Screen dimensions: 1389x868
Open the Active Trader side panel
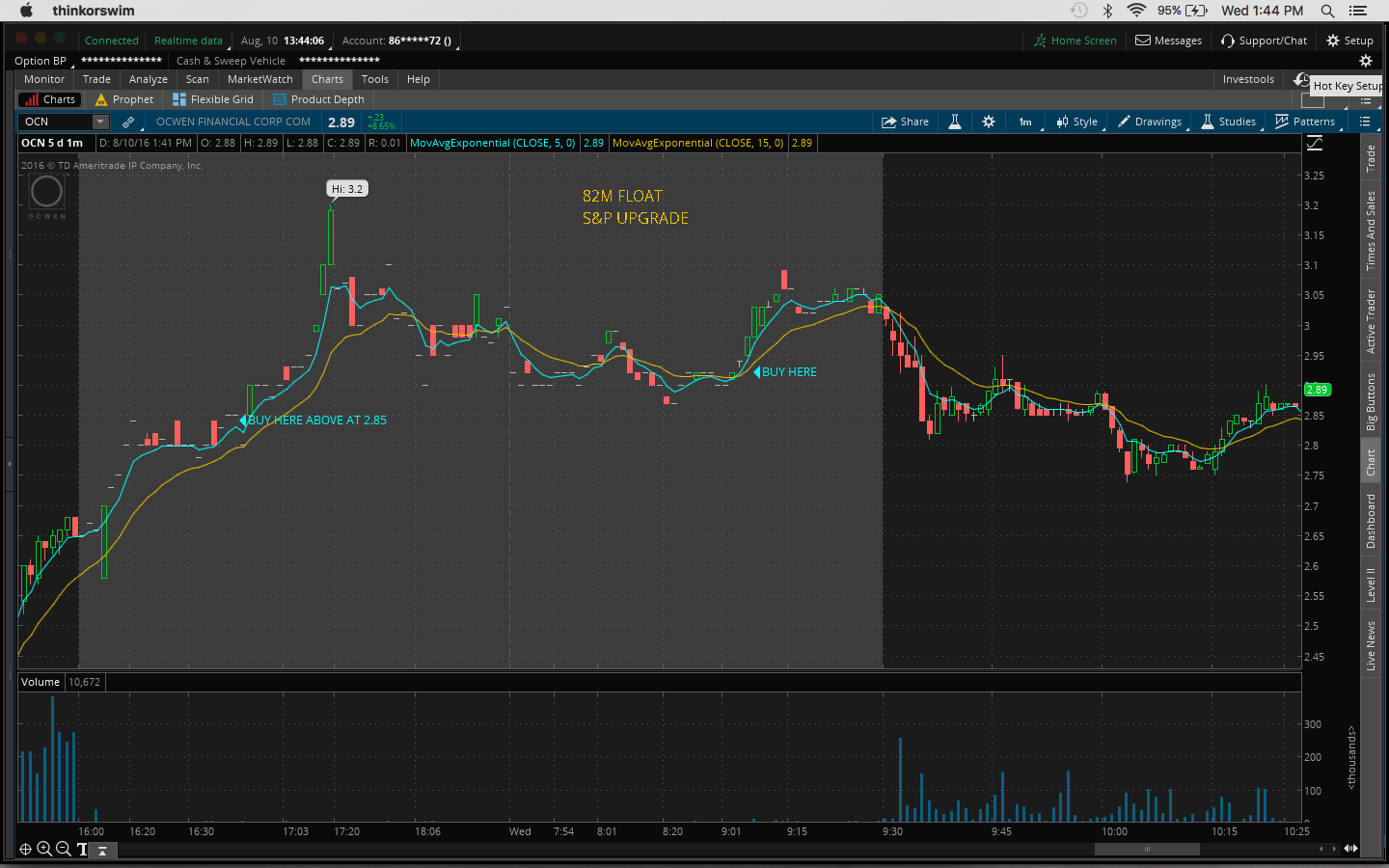point(1371,321)
